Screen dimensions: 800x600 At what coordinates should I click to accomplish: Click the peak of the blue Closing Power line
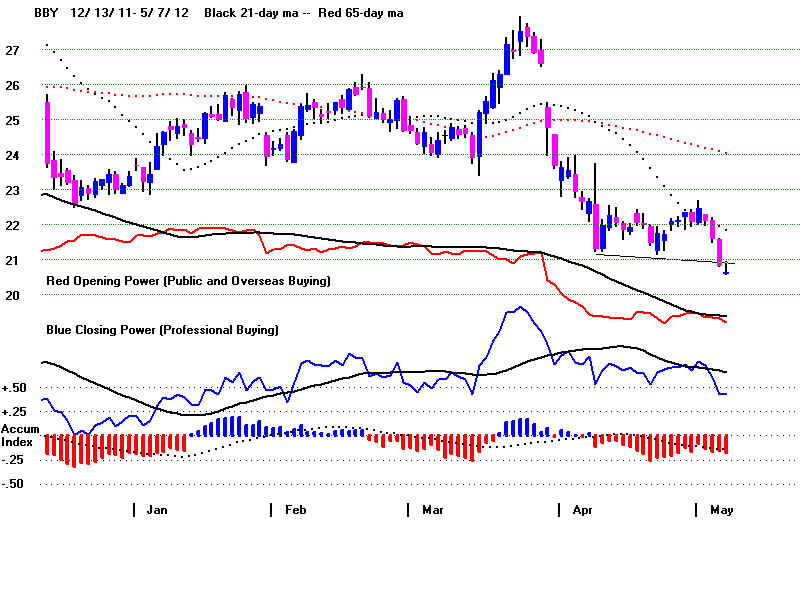pyautogui.click(x=518, y=308)
